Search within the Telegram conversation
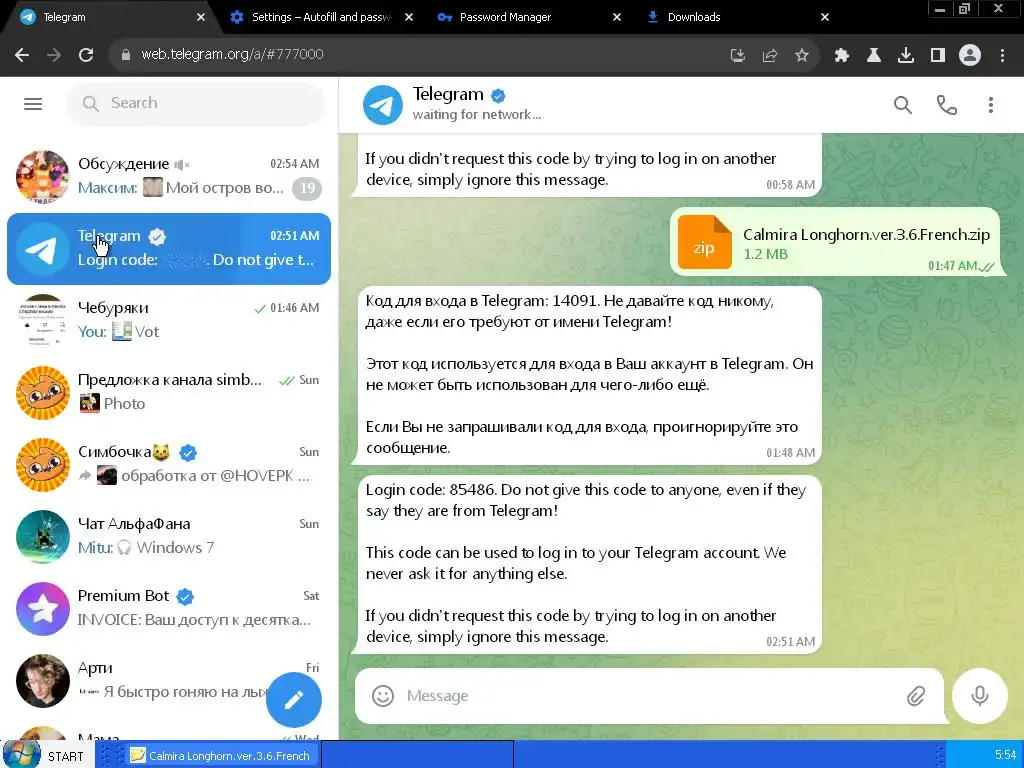Image resolution: width=1024 pixels, height=768 pixels. [903, 104]
